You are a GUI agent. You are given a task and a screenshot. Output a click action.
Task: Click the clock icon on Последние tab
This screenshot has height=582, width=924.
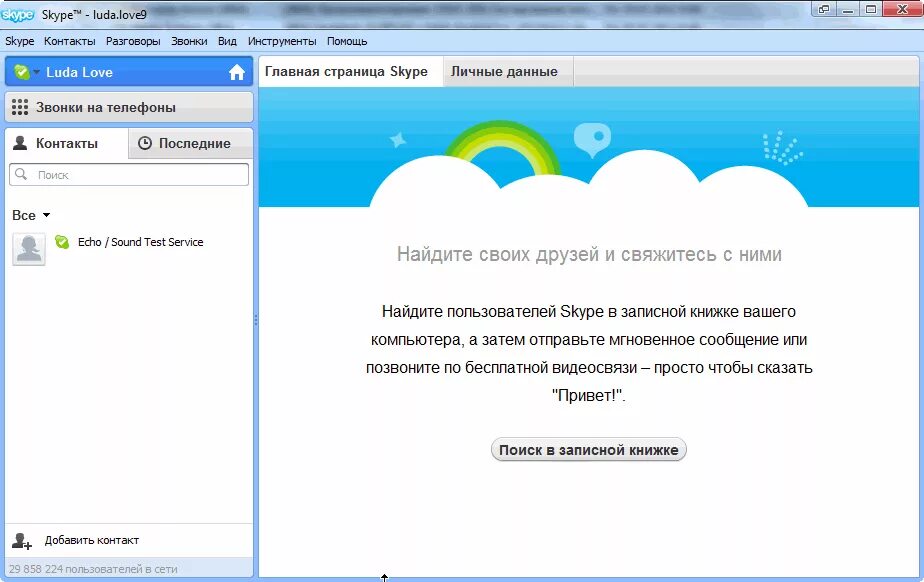pos(144,143)
